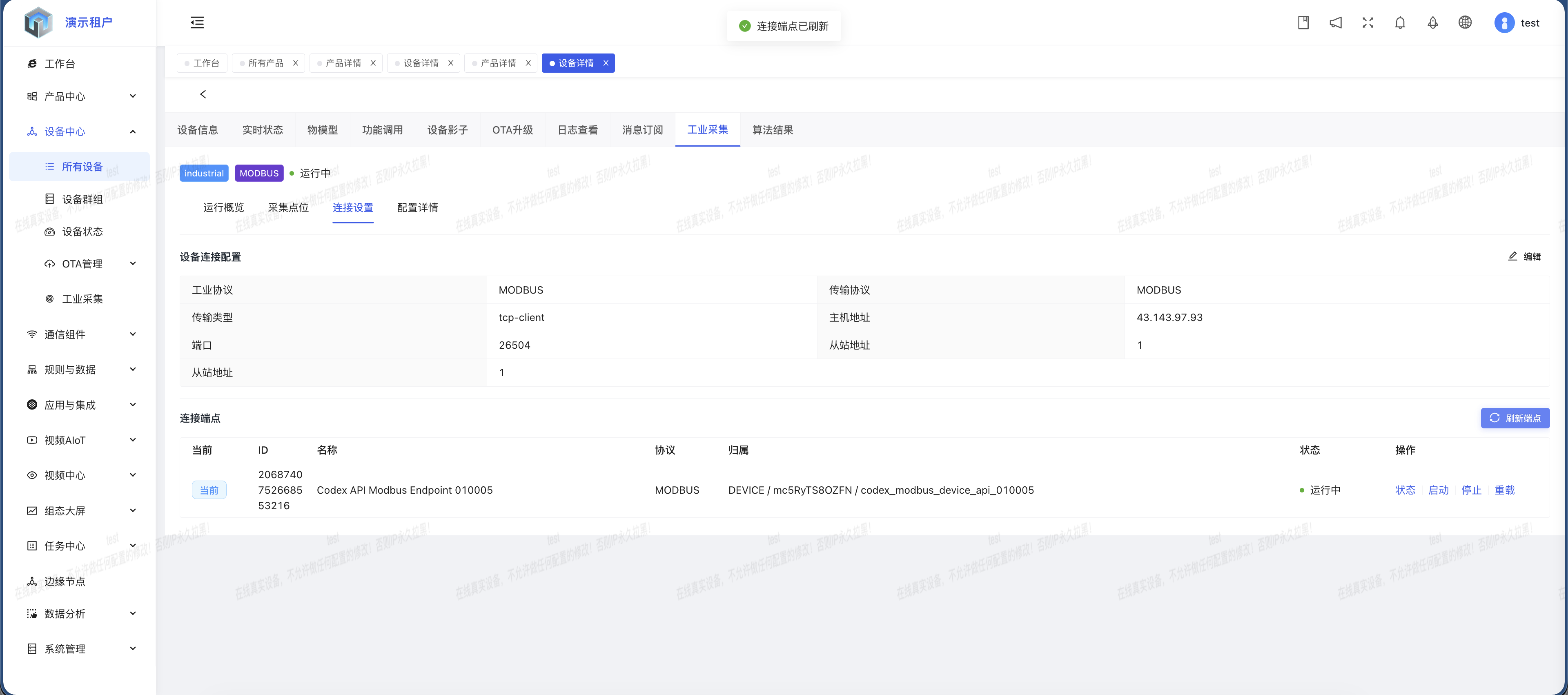Open the notifications bell icon
This screenshot has width=1568, height=695.
(1400, 22)
